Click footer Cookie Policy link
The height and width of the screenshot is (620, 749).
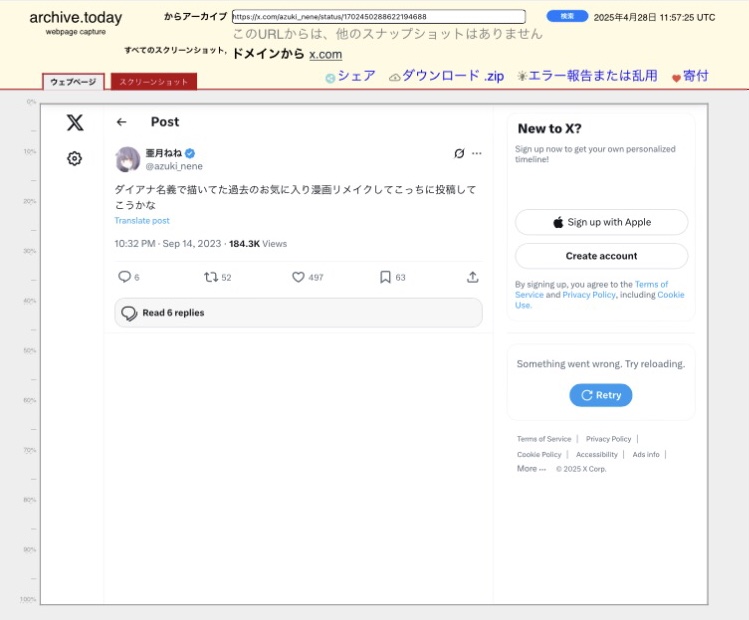(x=539, y=455)
